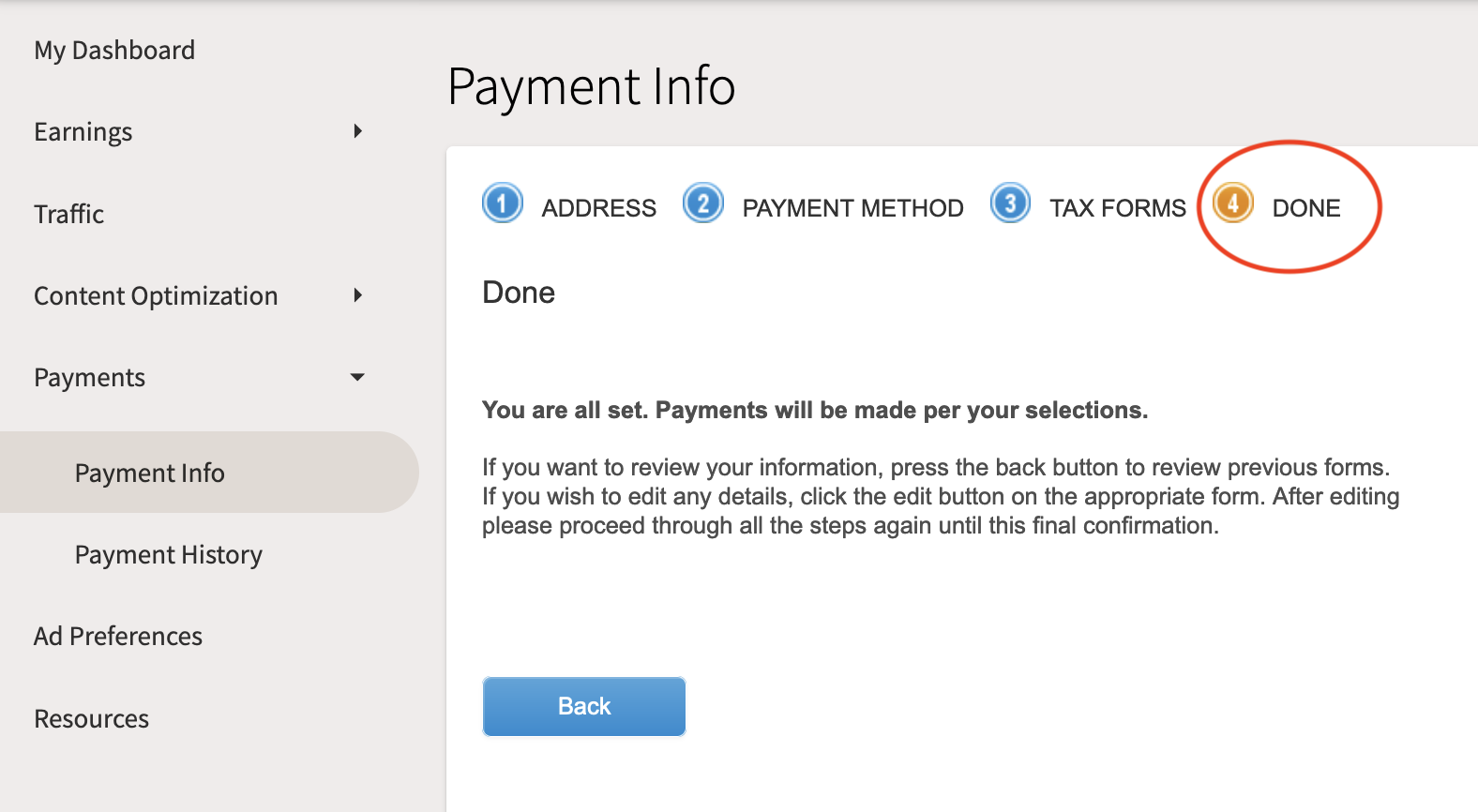Click the blue Back button
The image size is (1478, 812).
584,707
